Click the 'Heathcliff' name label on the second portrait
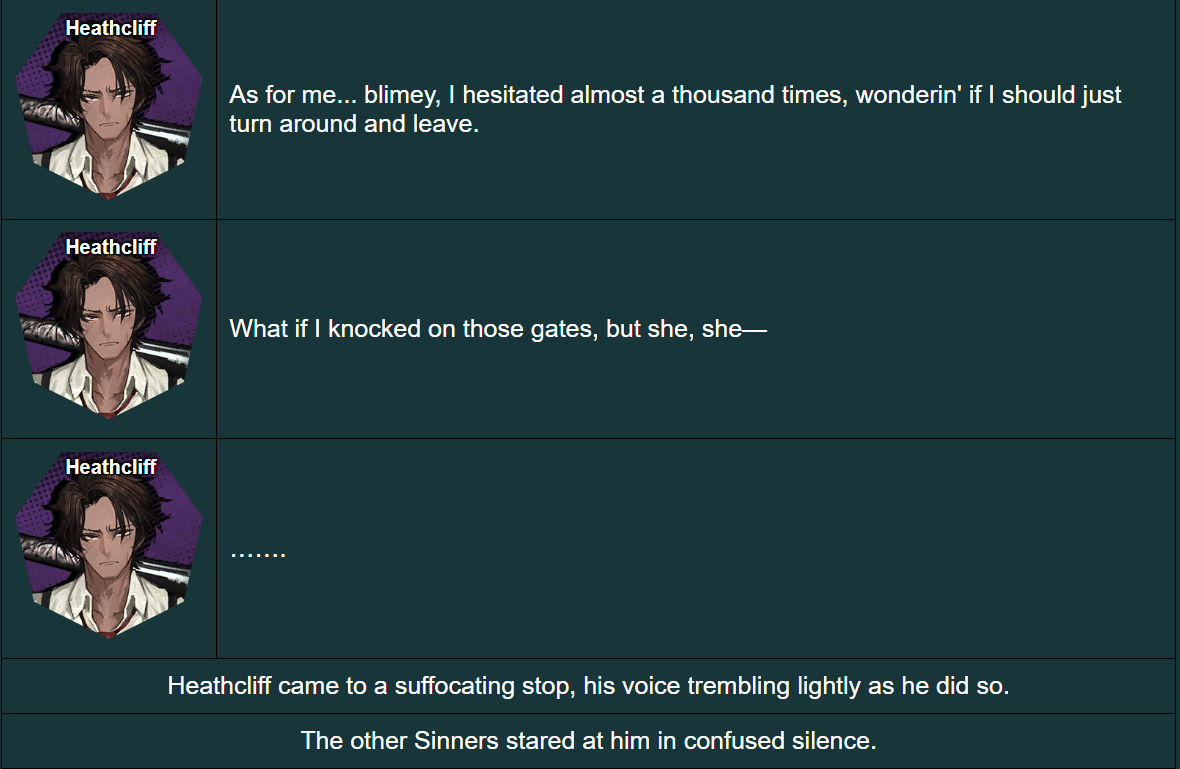Screen dimensions: 1180x769 [x=111, y=246]
